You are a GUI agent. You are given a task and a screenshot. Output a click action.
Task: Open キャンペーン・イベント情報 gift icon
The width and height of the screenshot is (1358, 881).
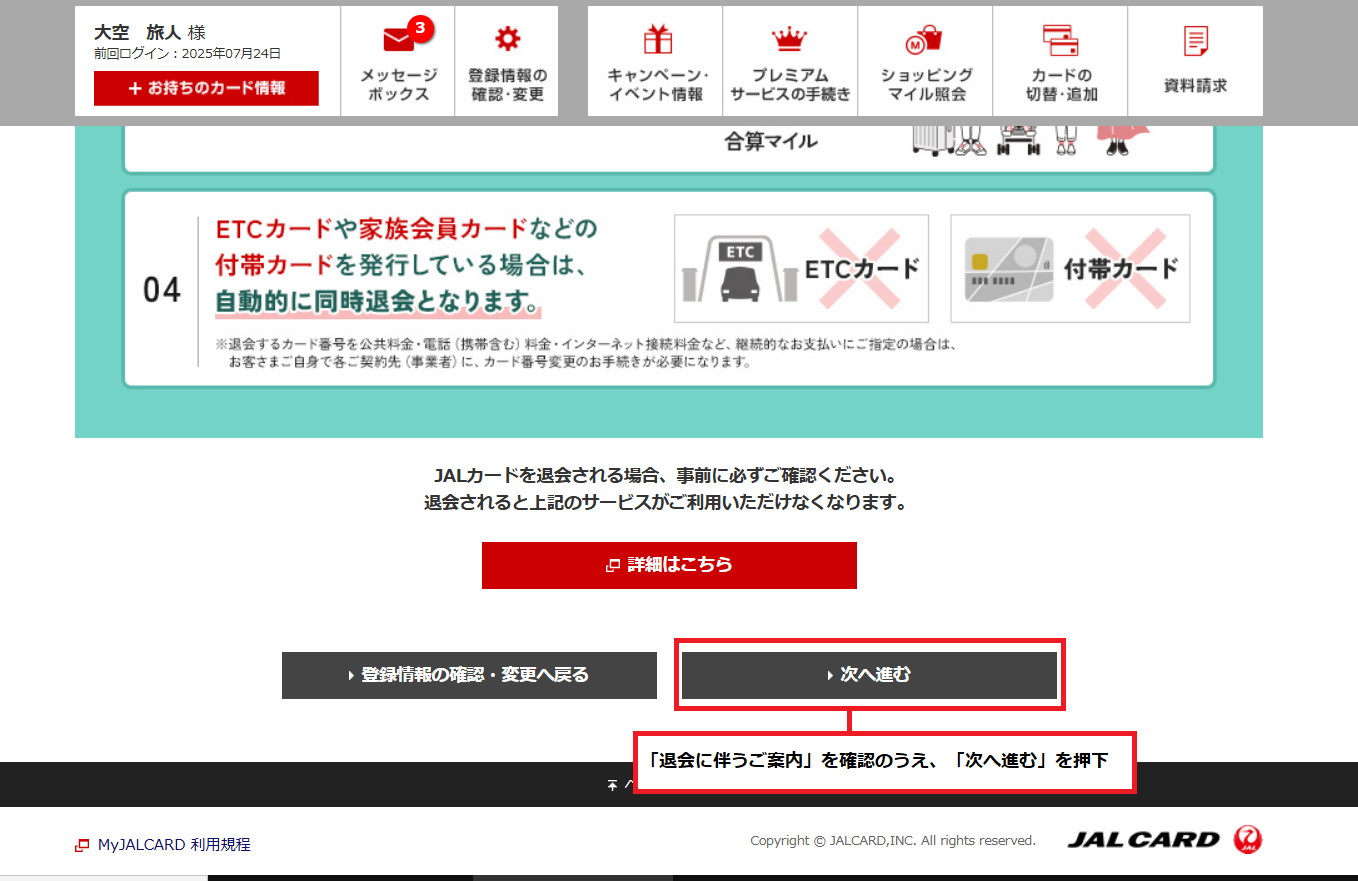click(x=657, y=39)
